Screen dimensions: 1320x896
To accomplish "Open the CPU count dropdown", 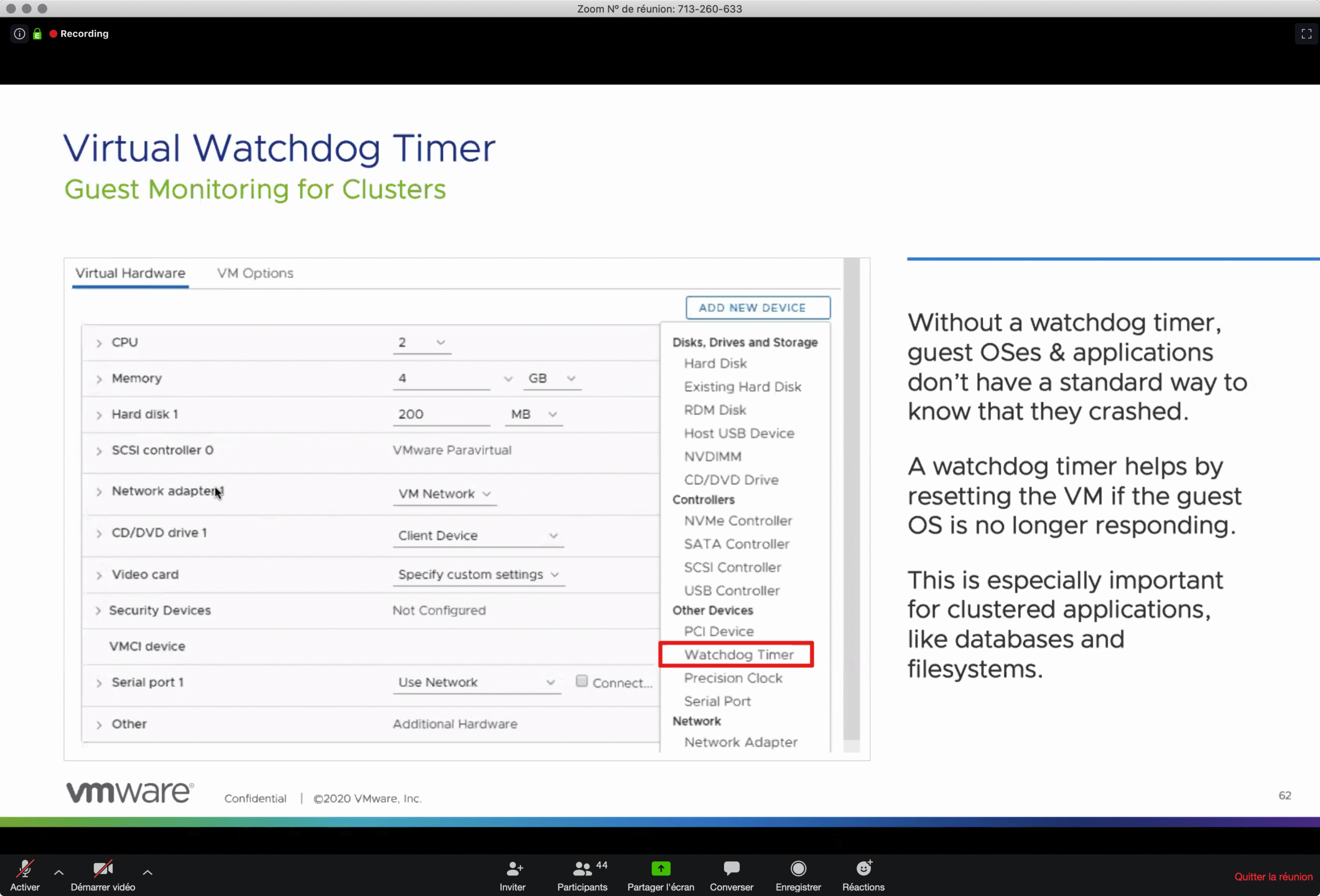I will (421, 342).
